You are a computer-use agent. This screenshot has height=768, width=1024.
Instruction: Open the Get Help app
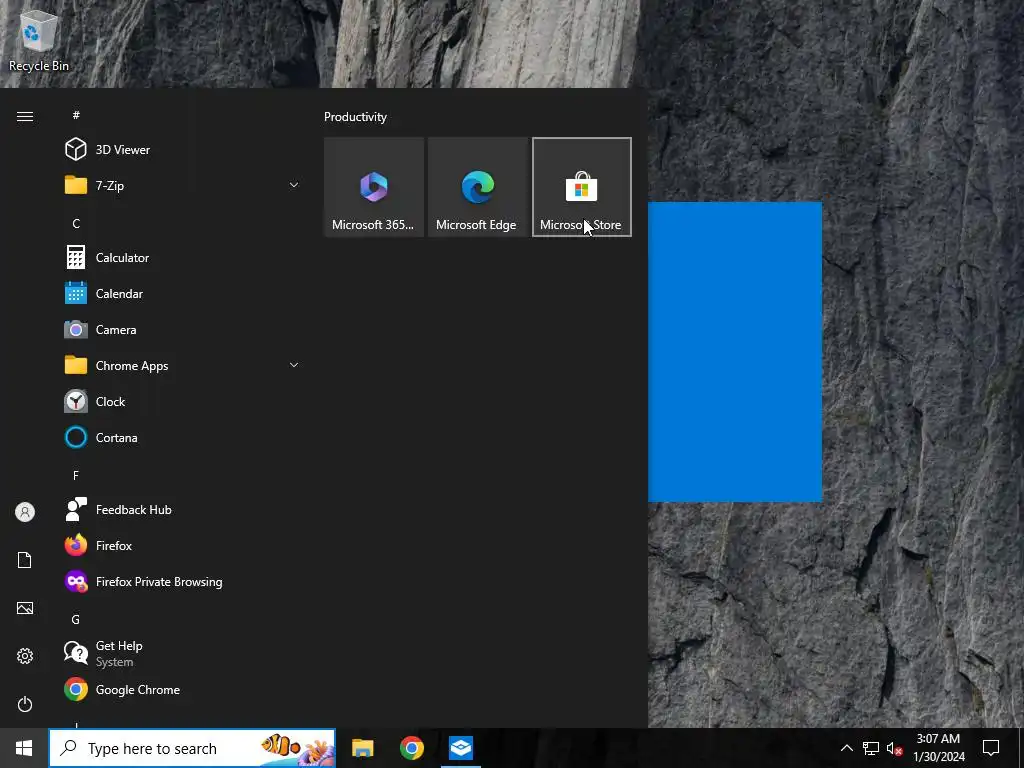click(x=182, y=653)
